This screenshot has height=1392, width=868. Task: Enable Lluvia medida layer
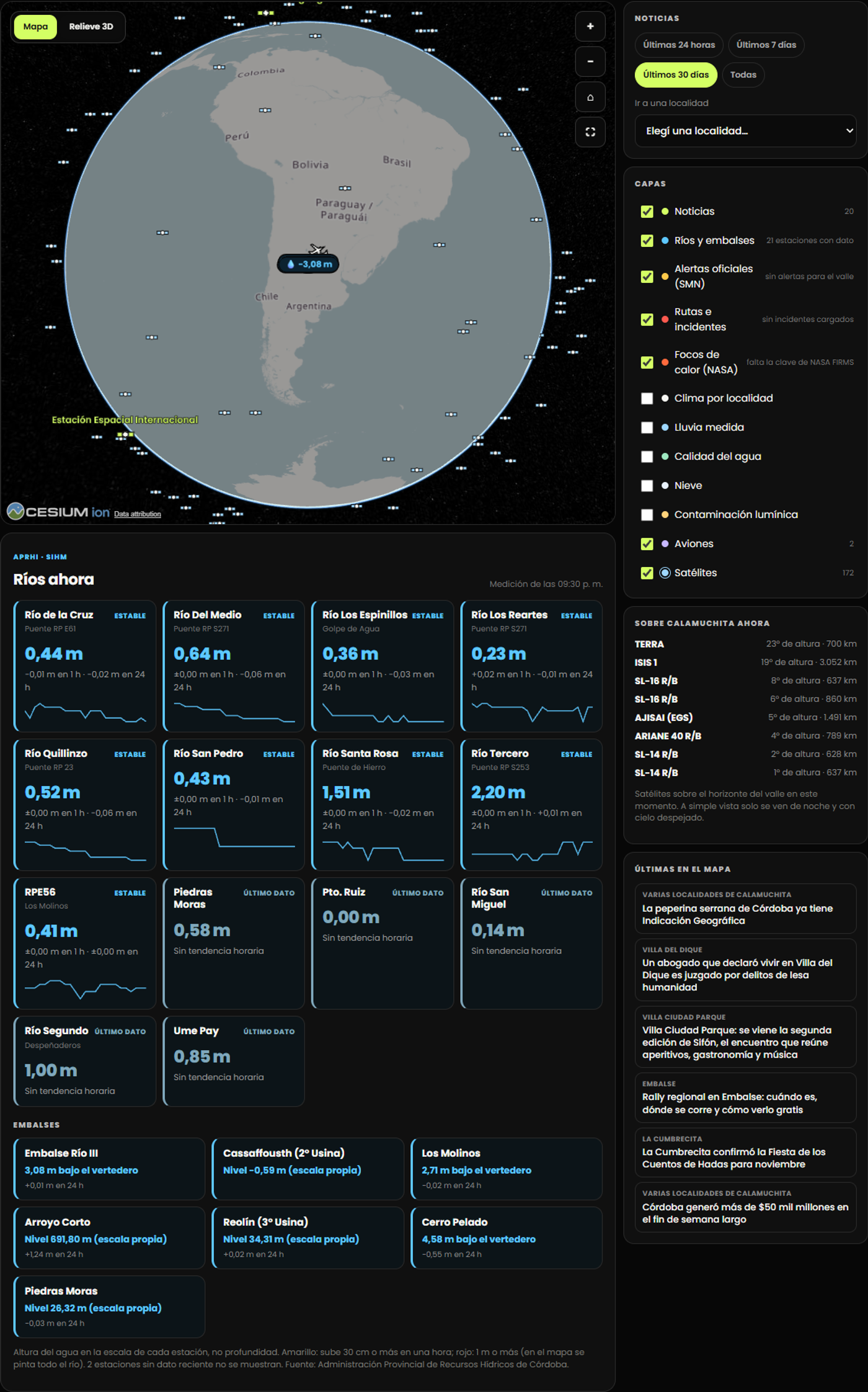(x=647, y=427)
